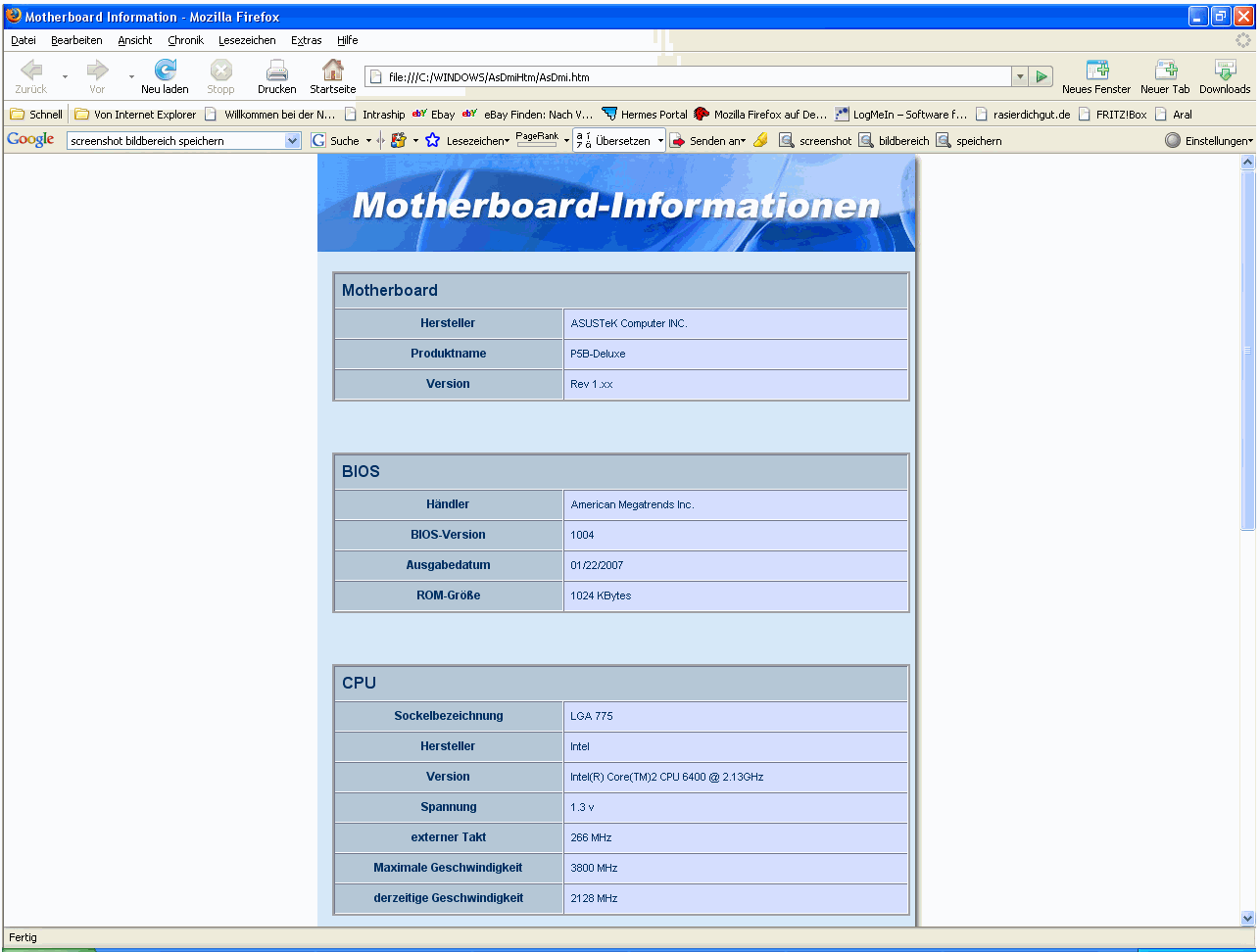The width and height of the screenshot is (1260, 952).
Task: Open the Downloads window
Action: tap(1225, 75)
